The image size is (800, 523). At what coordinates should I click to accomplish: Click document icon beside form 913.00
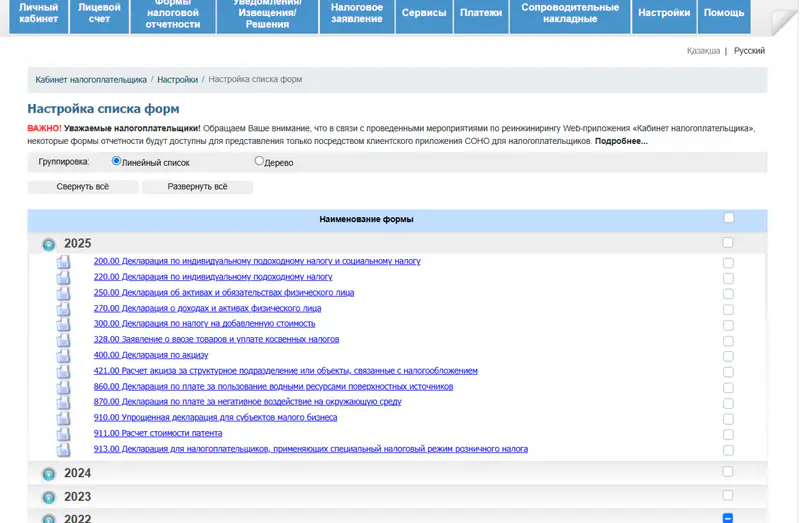click(x=64, y=450)
